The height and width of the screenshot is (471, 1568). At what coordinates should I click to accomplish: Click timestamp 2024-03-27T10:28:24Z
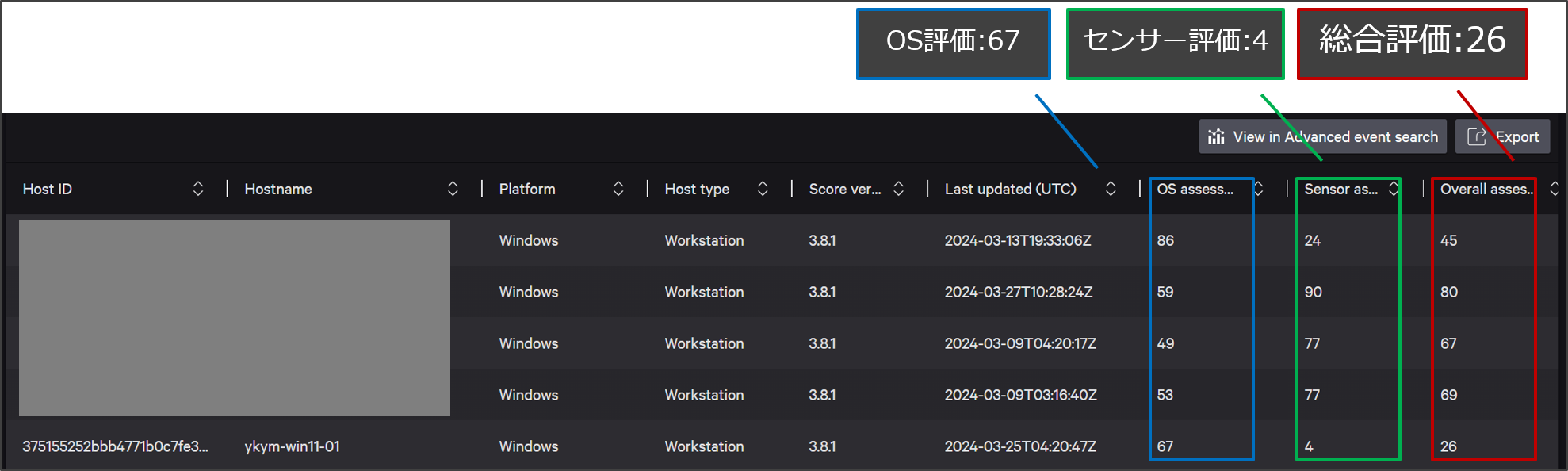click(1019, 292)
